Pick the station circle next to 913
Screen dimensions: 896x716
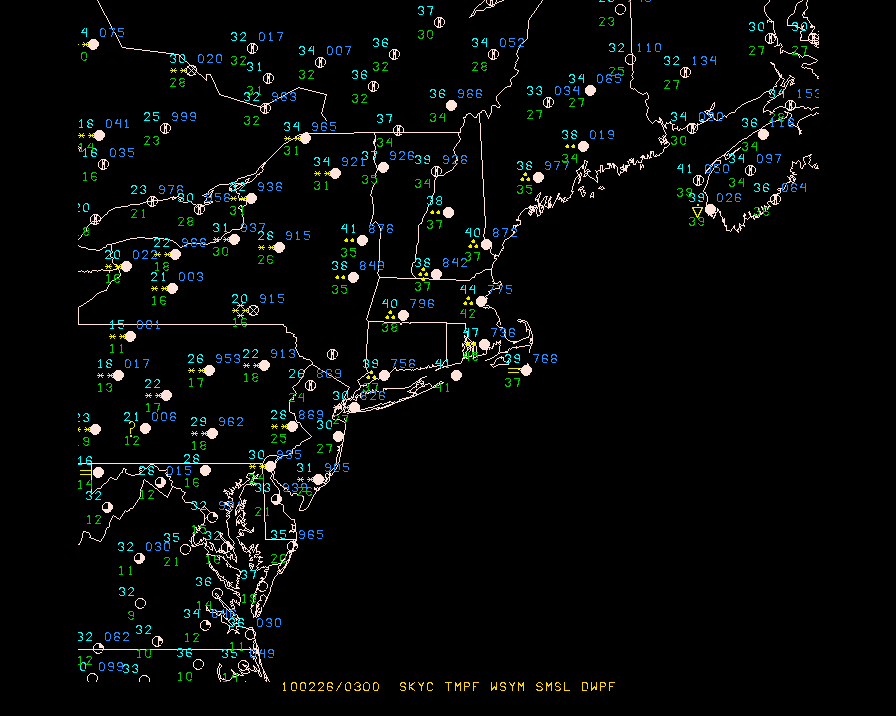point(265,366)
